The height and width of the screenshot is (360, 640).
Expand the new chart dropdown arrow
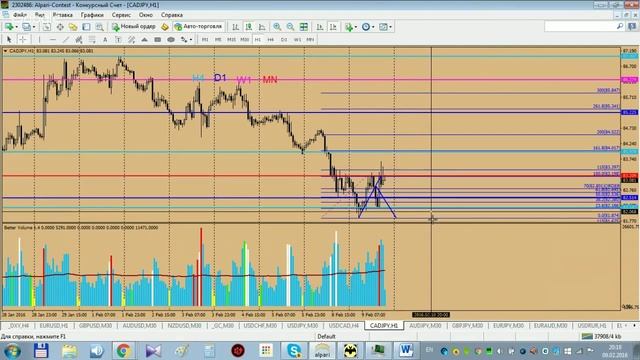(x=16, y=27)
